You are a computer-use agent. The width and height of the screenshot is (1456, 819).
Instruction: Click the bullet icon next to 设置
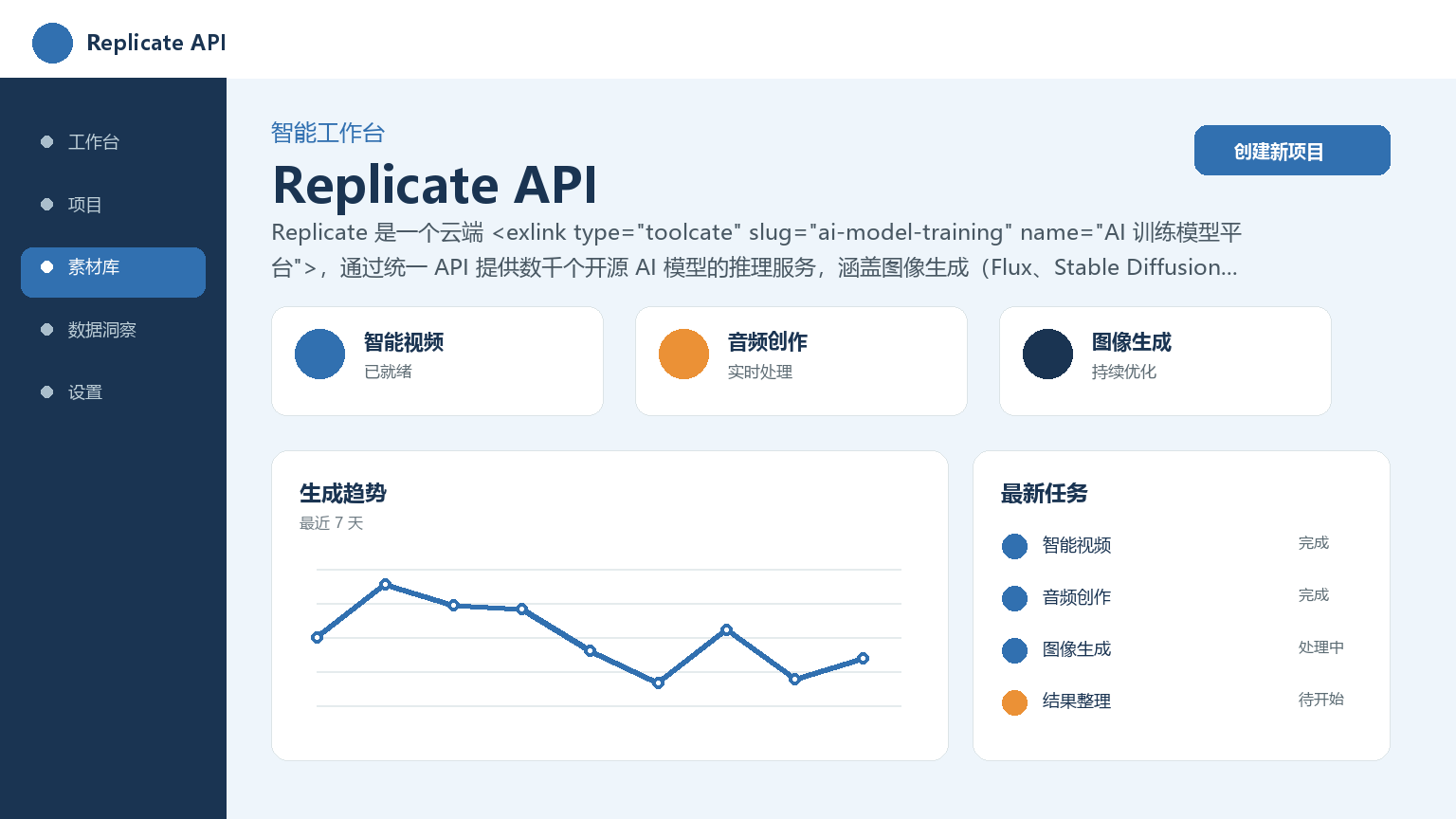pos(47,392)
